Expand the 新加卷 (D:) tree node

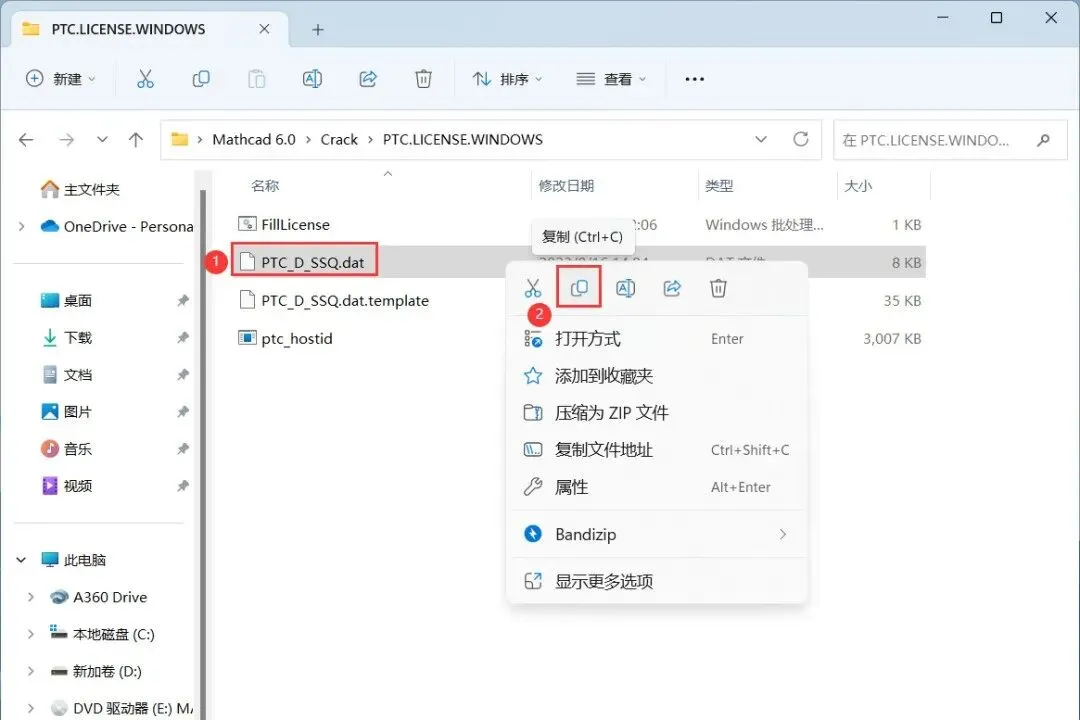[30, 671]
